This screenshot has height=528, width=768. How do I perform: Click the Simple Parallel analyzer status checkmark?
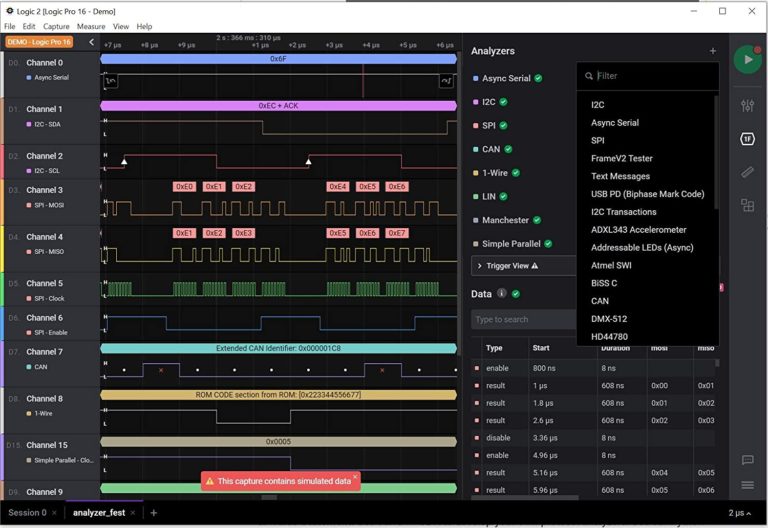[548, 244]
